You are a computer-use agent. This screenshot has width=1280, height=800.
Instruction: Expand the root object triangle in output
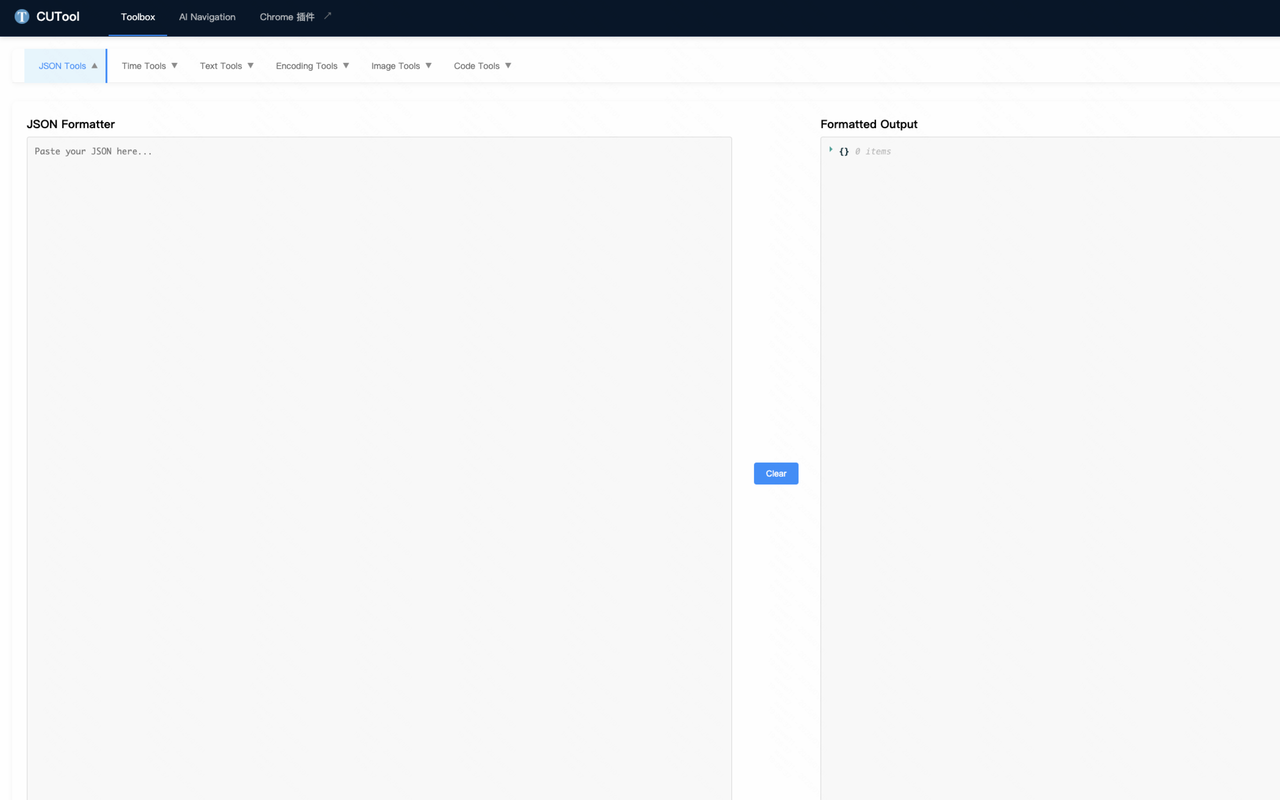(831, 150)
